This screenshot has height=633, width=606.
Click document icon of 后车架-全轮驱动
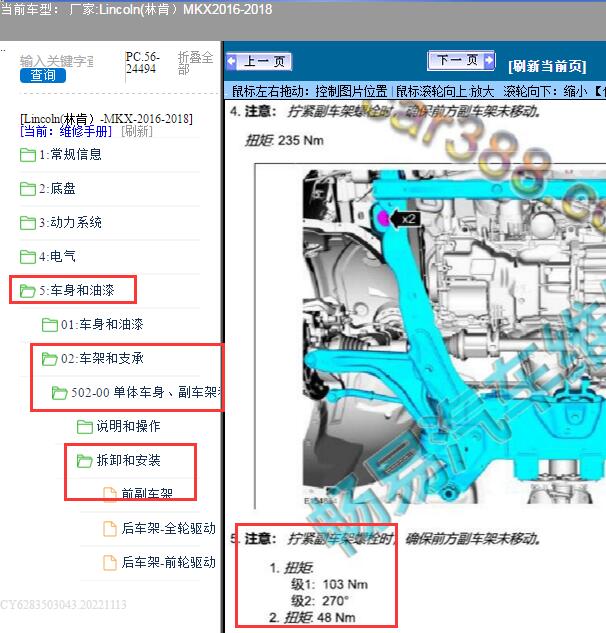tap(110, 528)
